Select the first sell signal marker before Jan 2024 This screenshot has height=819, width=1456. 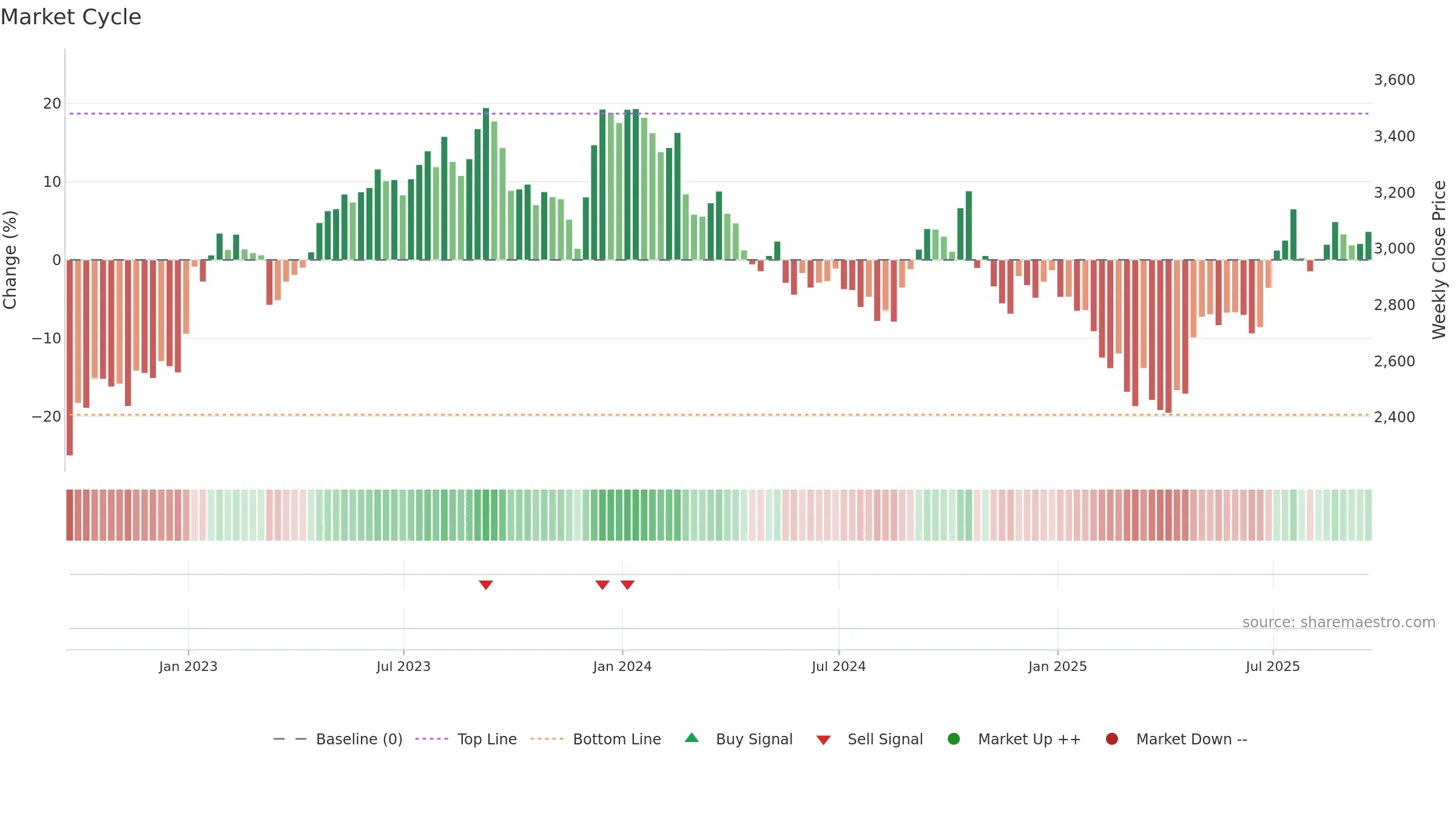point(602,585)
